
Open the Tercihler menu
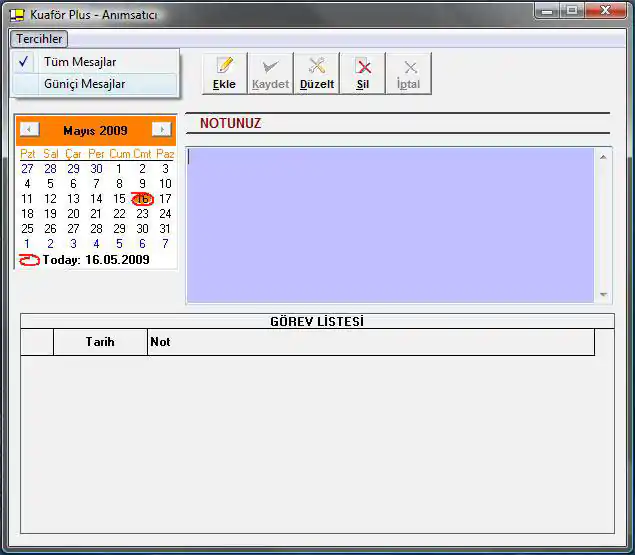tap(39, 39)
